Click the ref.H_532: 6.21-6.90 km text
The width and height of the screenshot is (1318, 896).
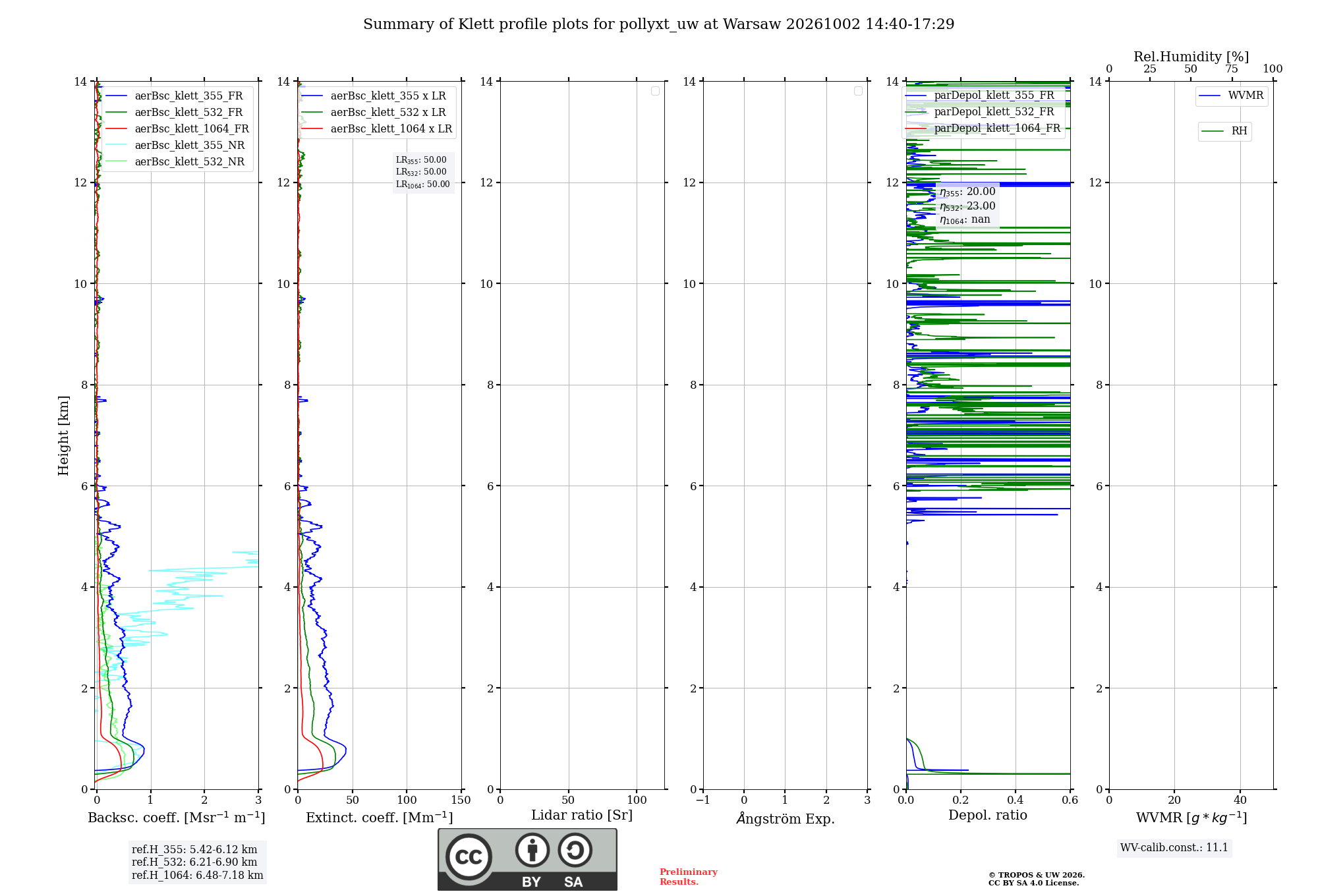coord(194,862)
